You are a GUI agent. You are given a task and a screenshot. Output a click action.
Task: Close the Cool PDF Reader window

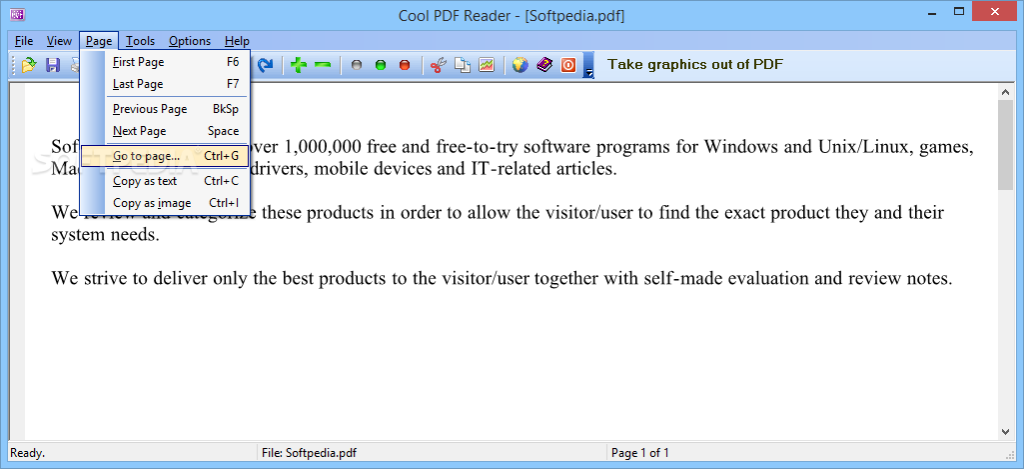pyautogui.click(x=997, y=11)
